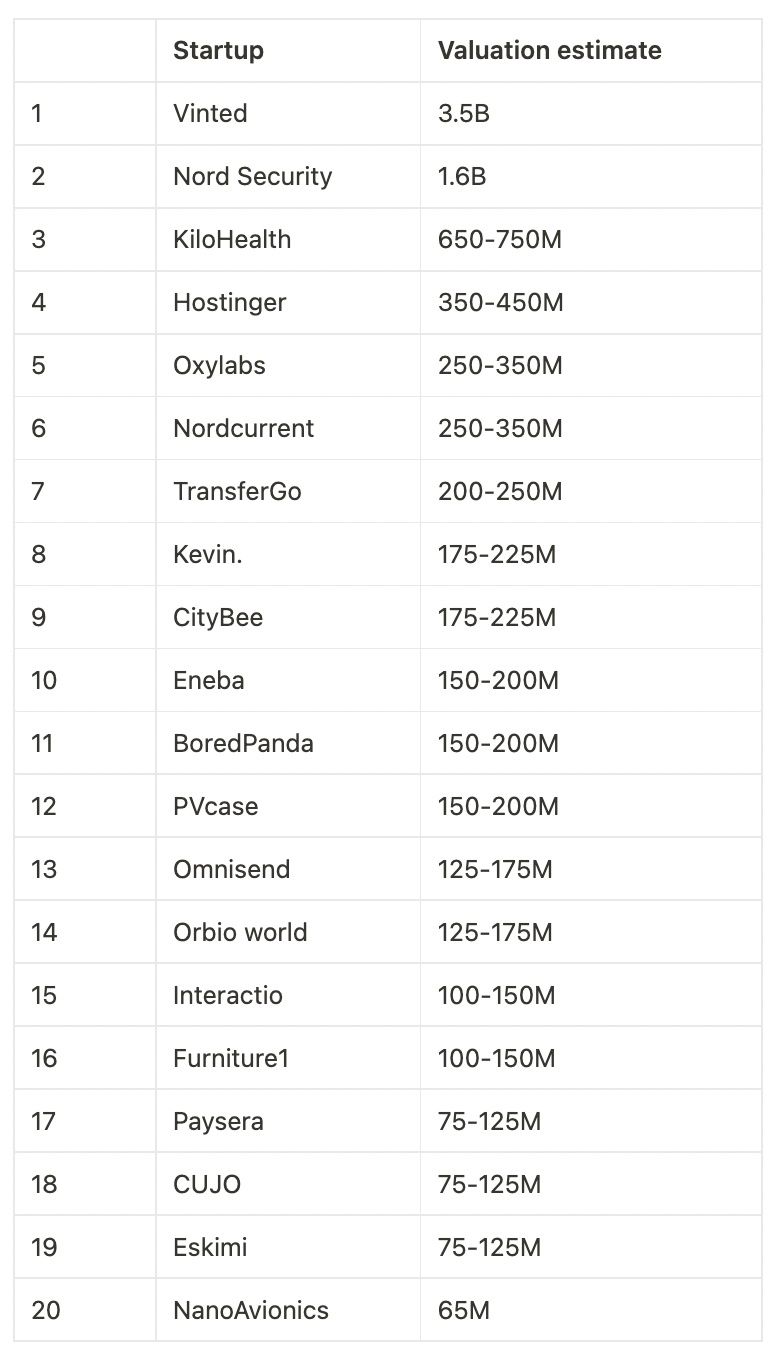
Task: Select the Nord Security cell
Action: (x=252, y=176)
